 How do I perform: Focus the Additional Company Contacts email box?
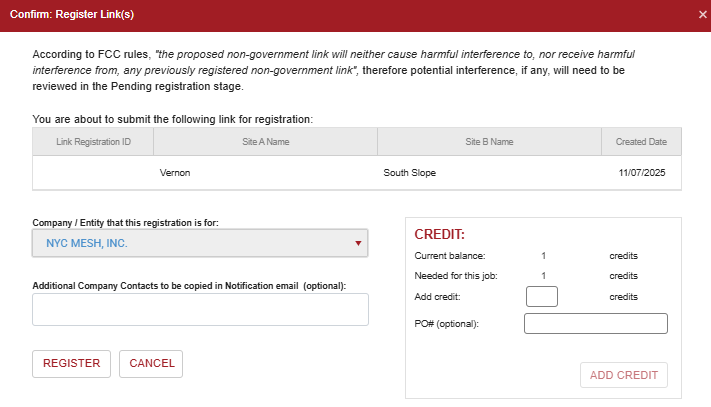point(200,310)
